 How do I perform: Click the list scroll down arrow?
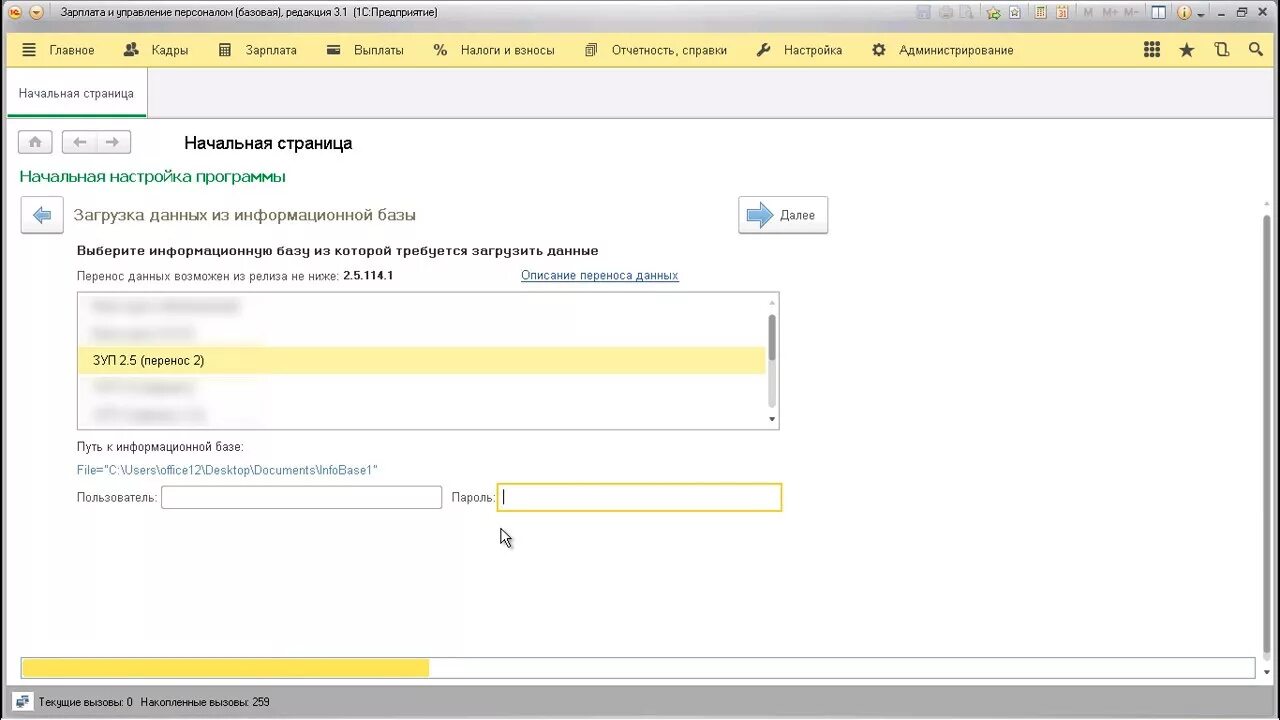tap(772, 420)
